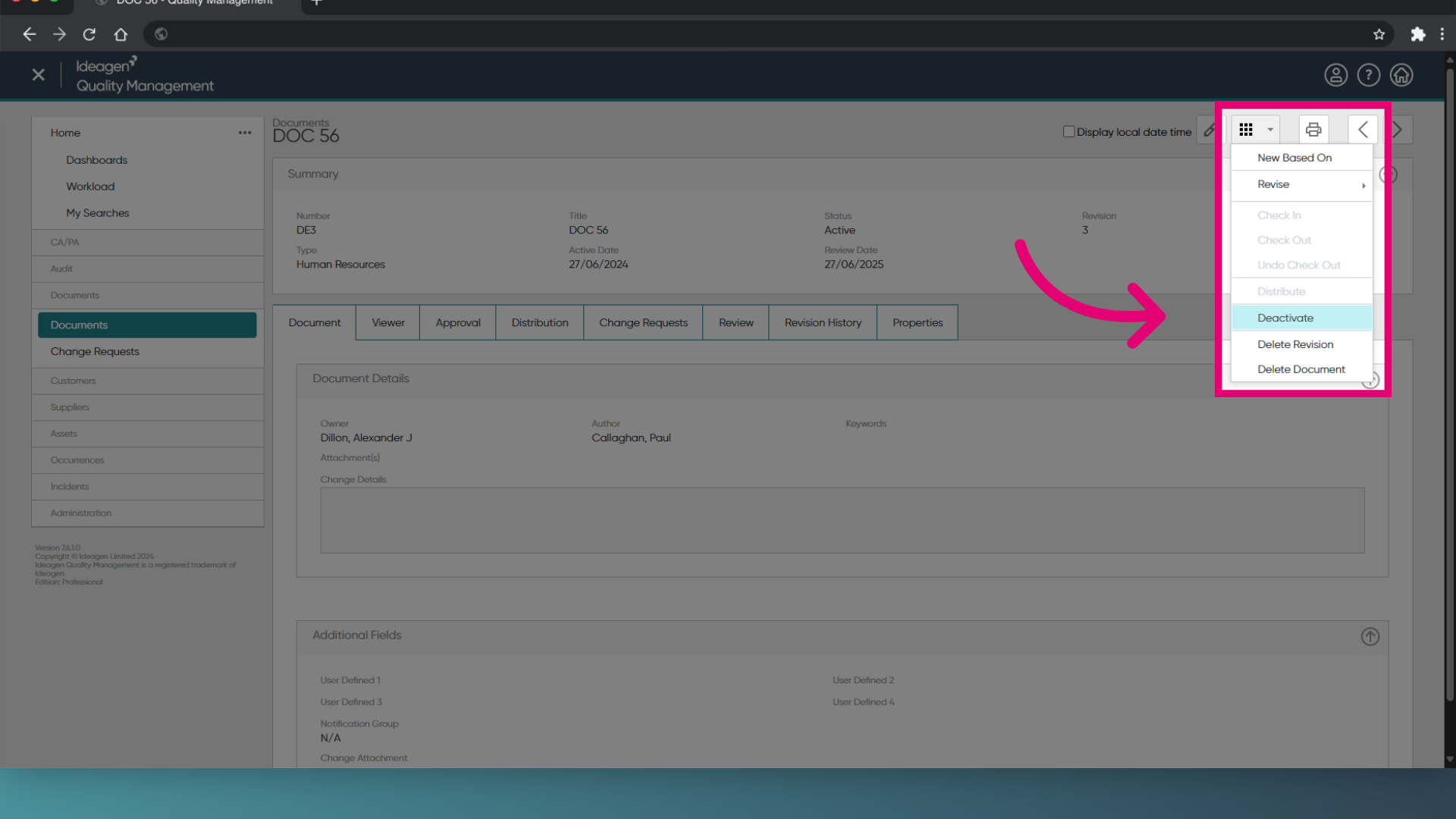1456x819 pixels.
Task: Click the Type value Human Resources
Action: point(340,265)
